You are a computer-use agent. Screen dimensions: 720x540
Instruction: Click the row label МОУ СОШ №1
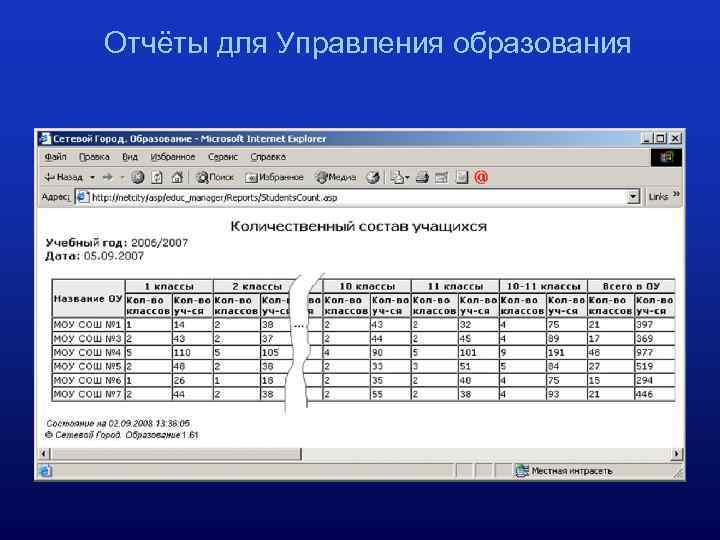(88, 325)
